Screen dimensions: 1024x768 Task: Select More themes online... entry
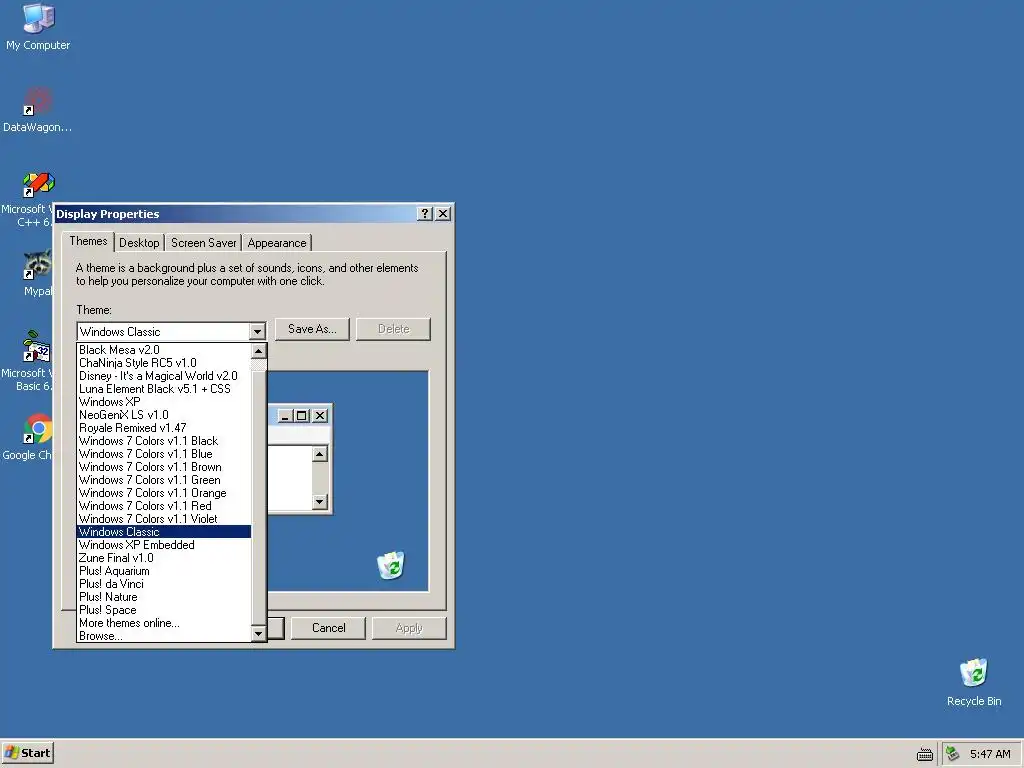[164, 623]
